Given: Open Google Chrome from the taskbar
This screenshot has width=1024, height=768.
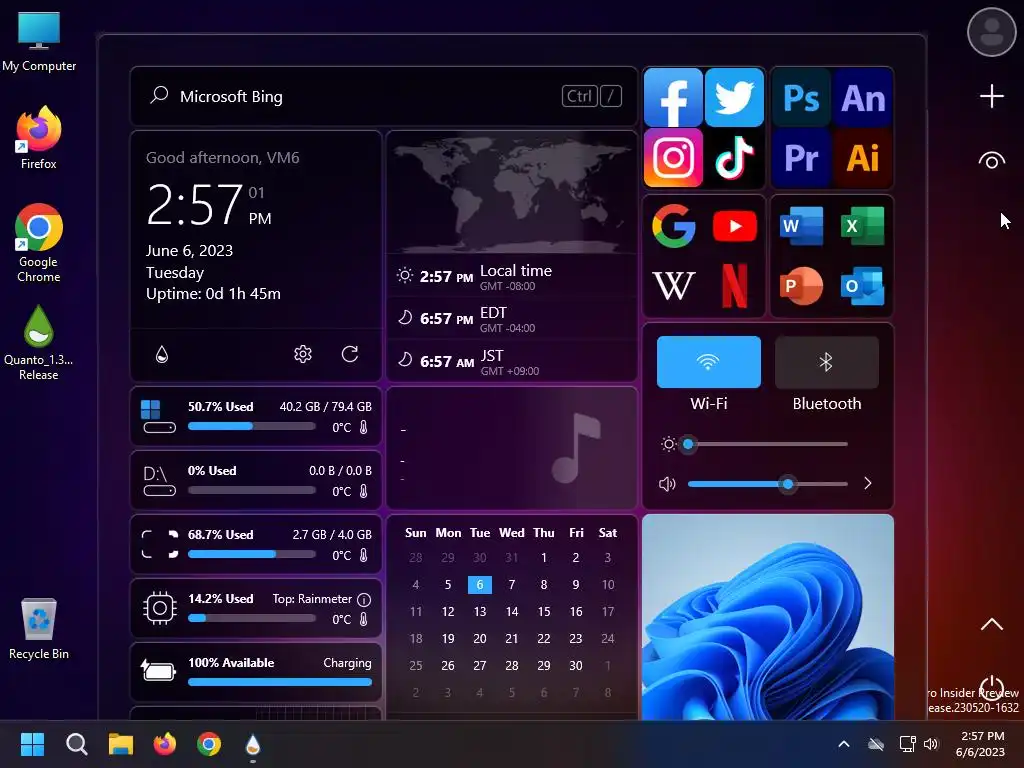Looking at the screenshot, I should coord(209,744).
